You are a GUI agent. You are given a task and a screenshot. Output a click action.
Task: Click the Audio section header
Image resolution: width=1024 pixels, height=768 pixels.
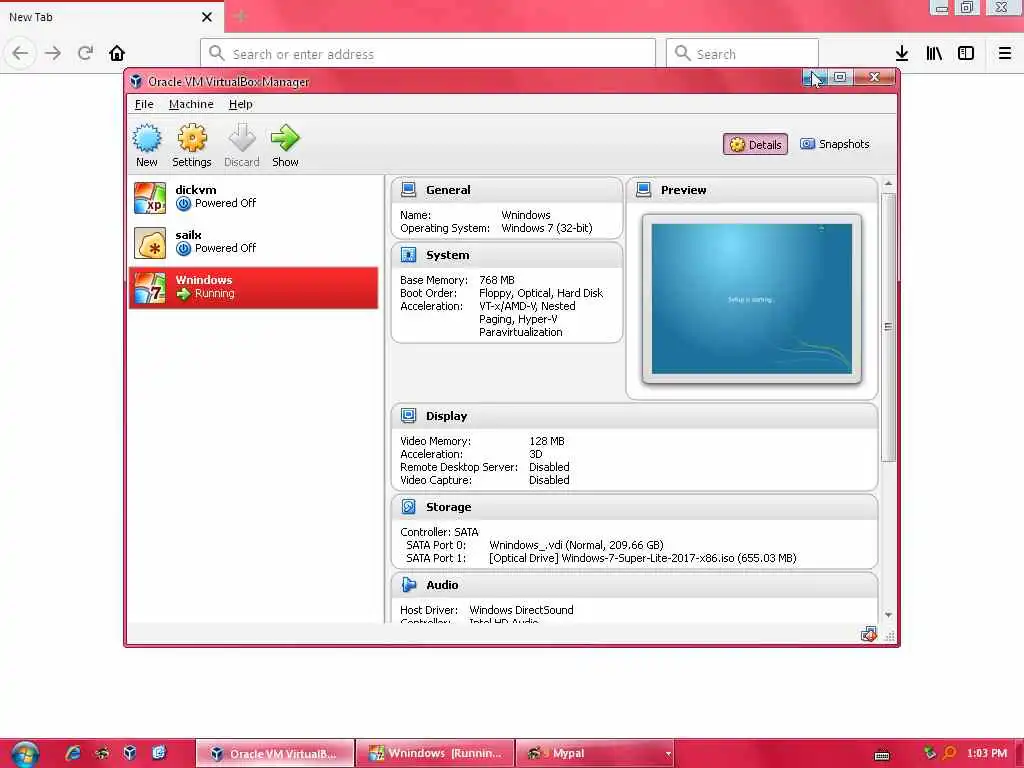(634, 585)
